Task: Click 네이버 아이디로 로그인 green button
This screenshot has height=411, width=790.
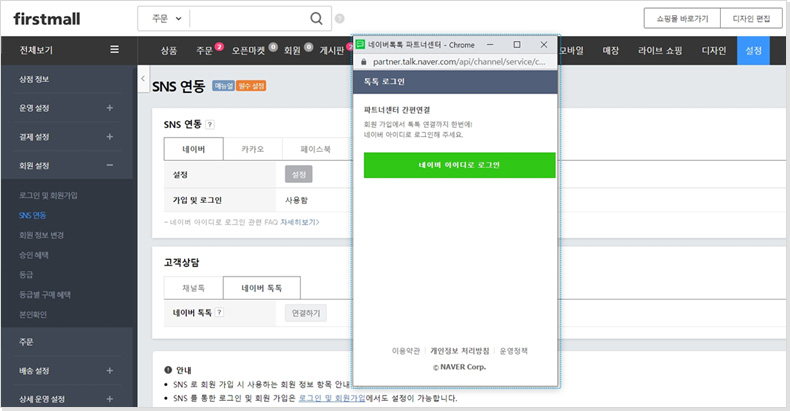Action: [459, 165]
